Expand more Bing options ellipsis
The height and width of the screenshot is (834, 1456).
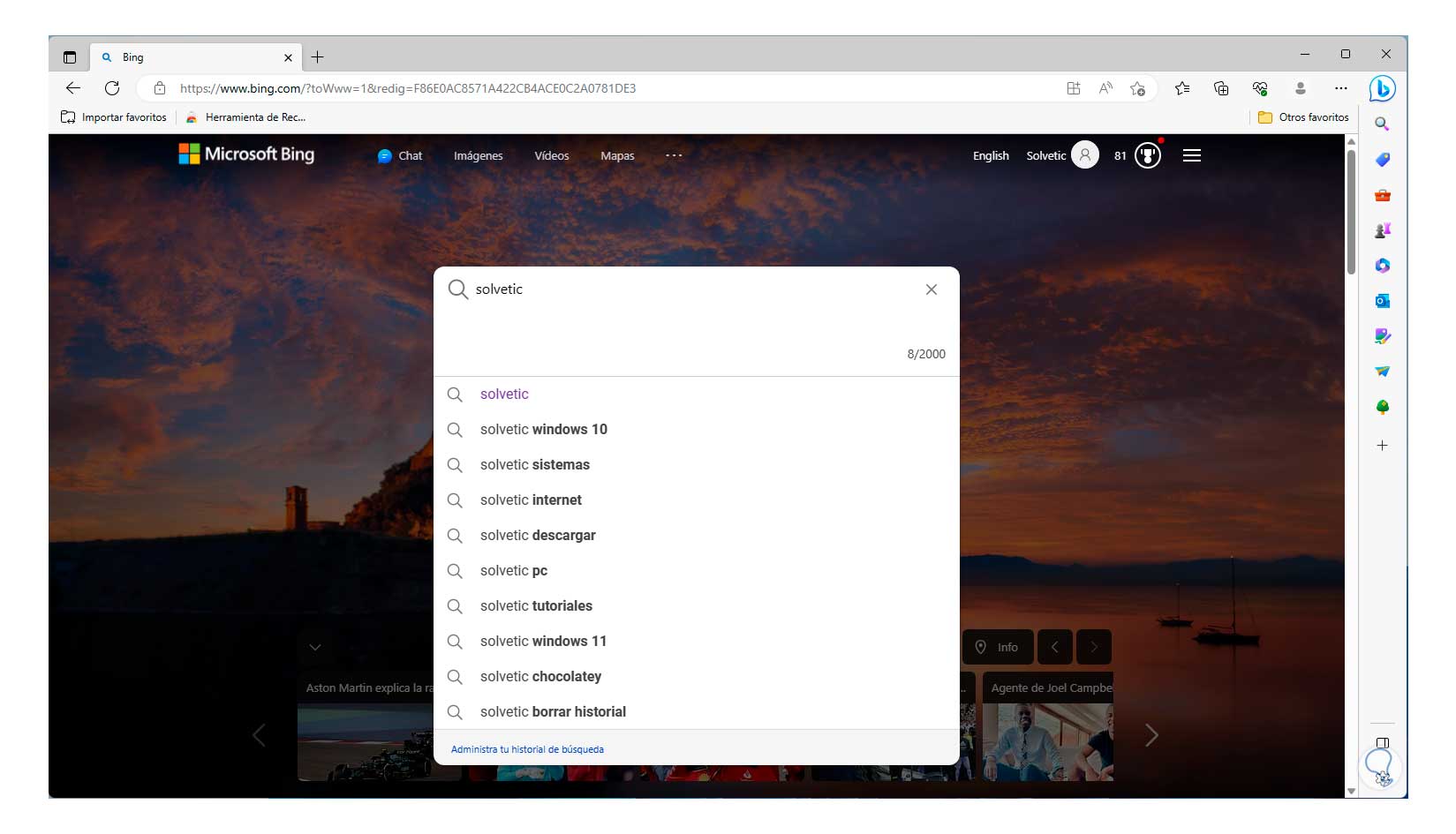click(674, 155)
